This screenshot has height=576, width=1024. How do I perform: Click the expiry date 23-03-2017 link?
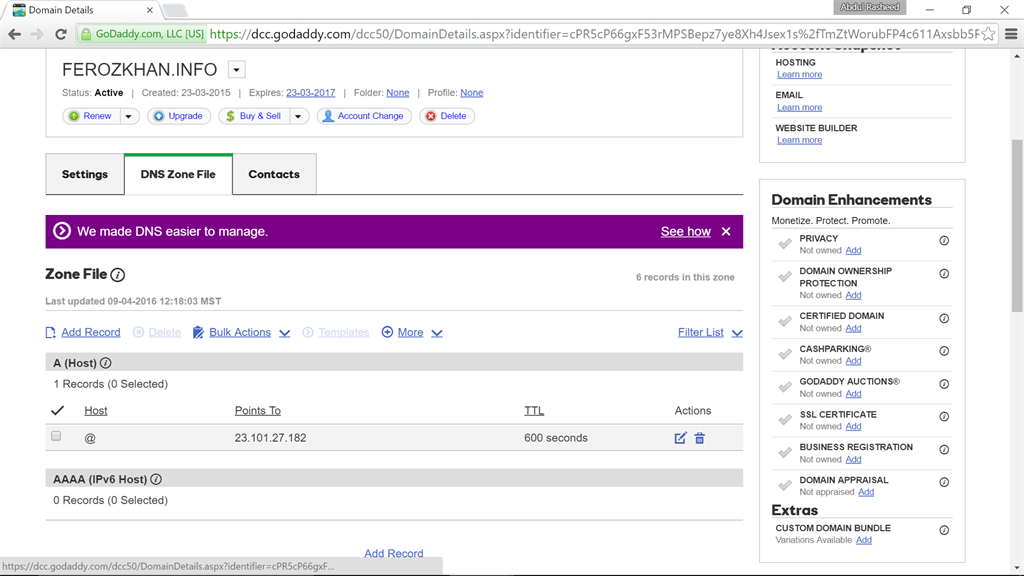pos(310,93)
